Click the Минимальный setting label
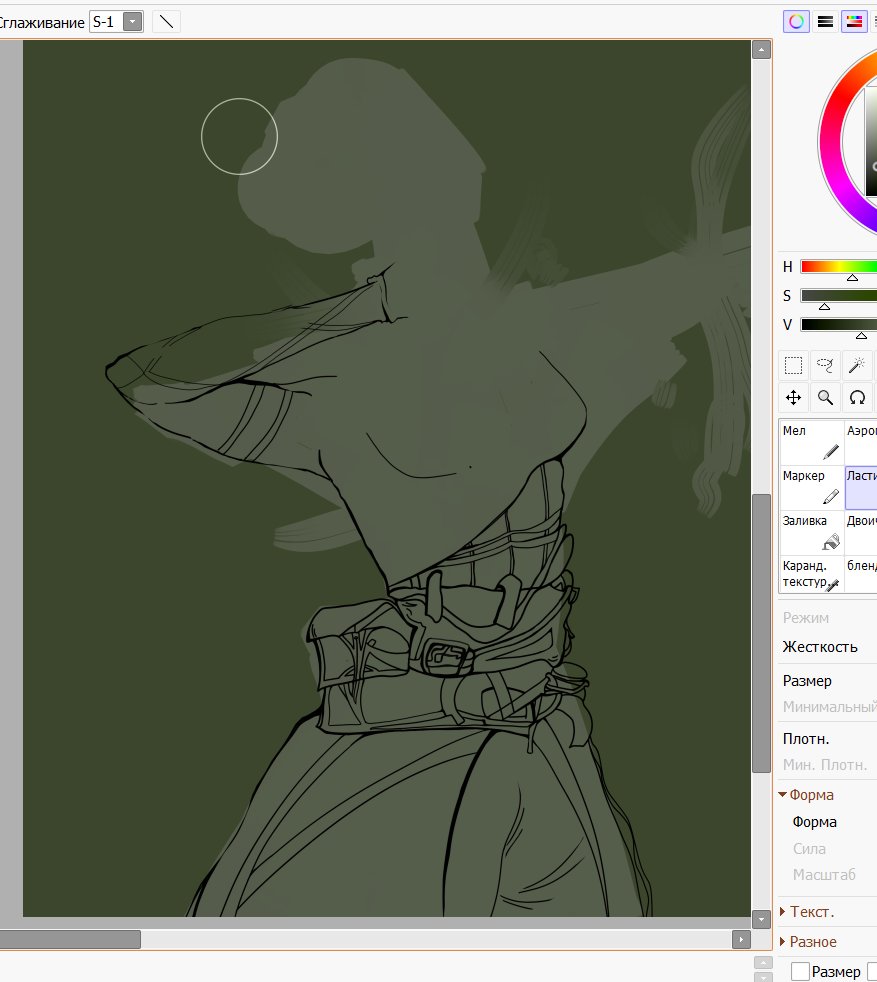 click(829, 707)
